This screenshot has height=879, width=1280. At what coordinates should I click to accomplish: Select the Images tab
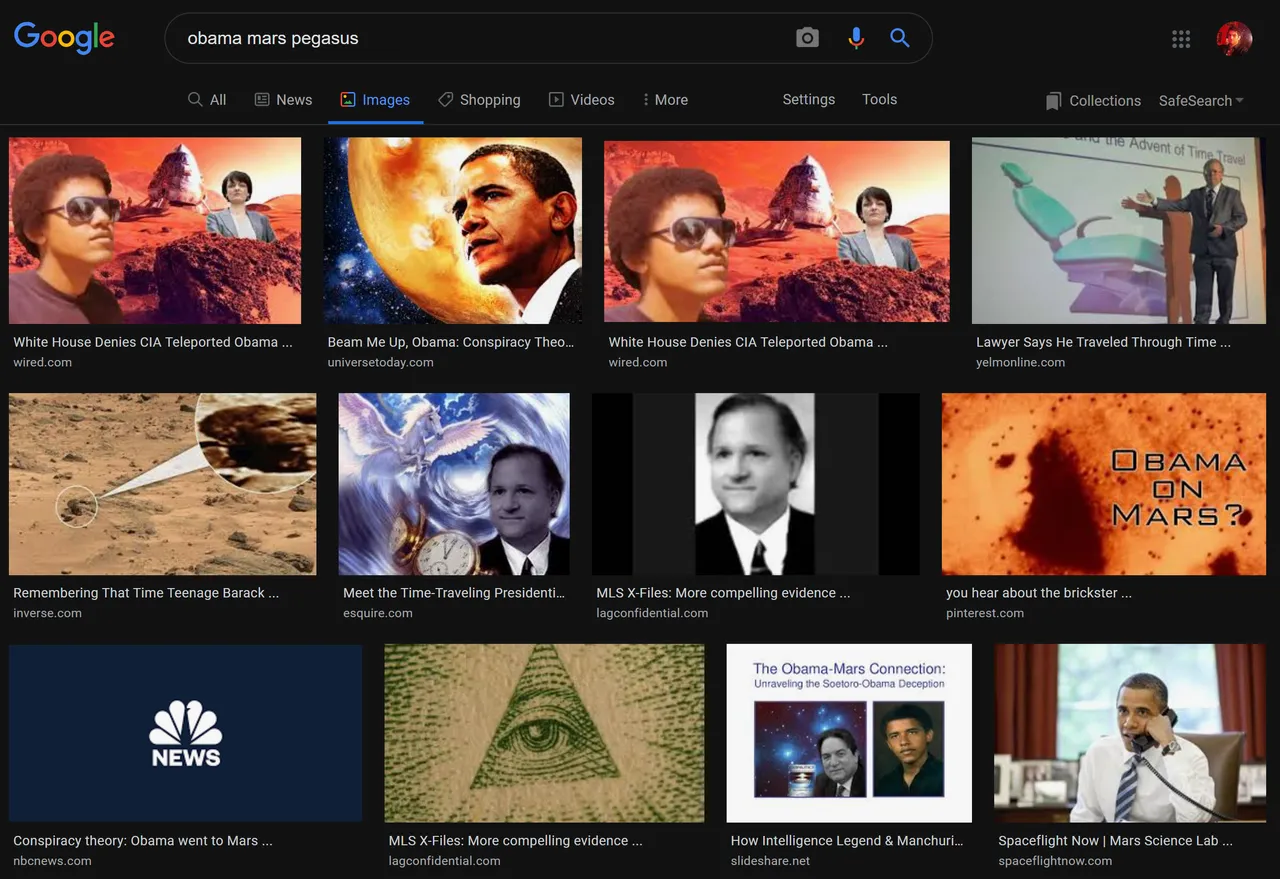375,100
